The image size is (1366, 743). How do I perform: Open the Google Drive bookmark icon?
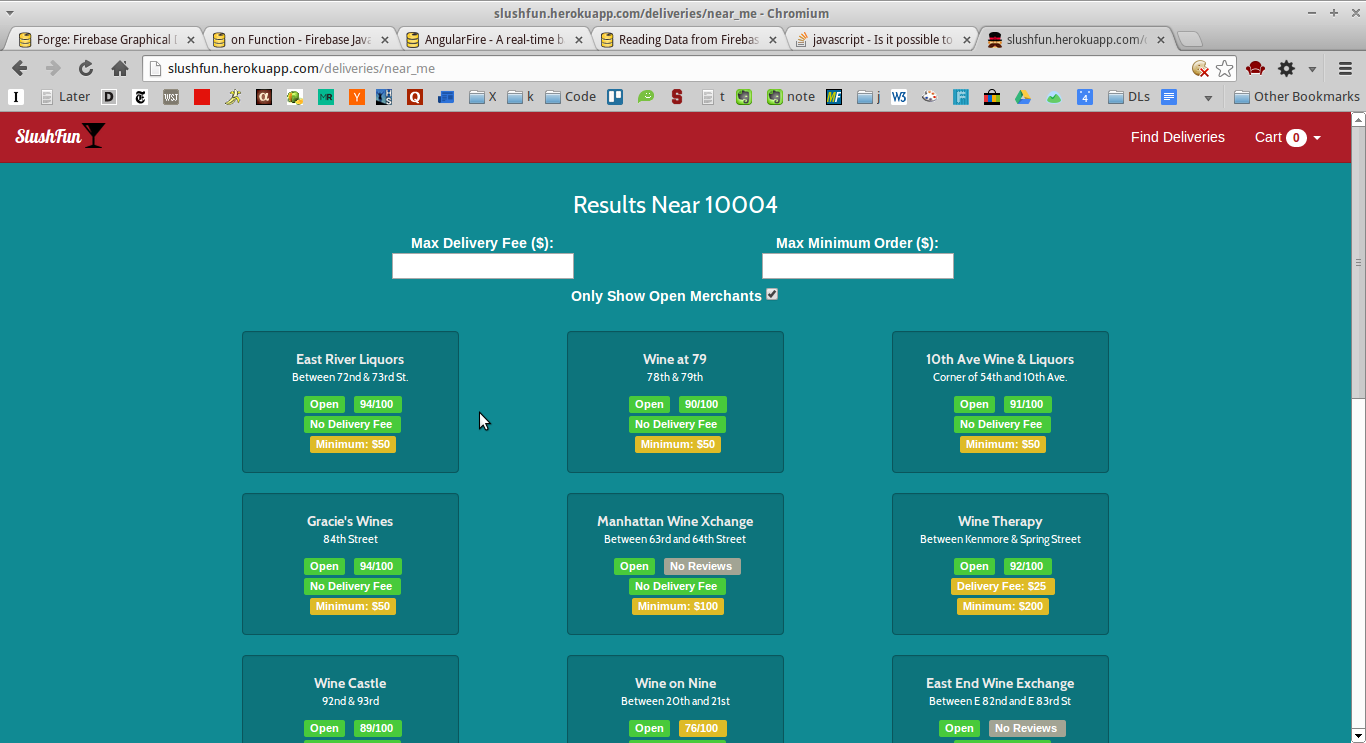click(x=1023, y=97)
